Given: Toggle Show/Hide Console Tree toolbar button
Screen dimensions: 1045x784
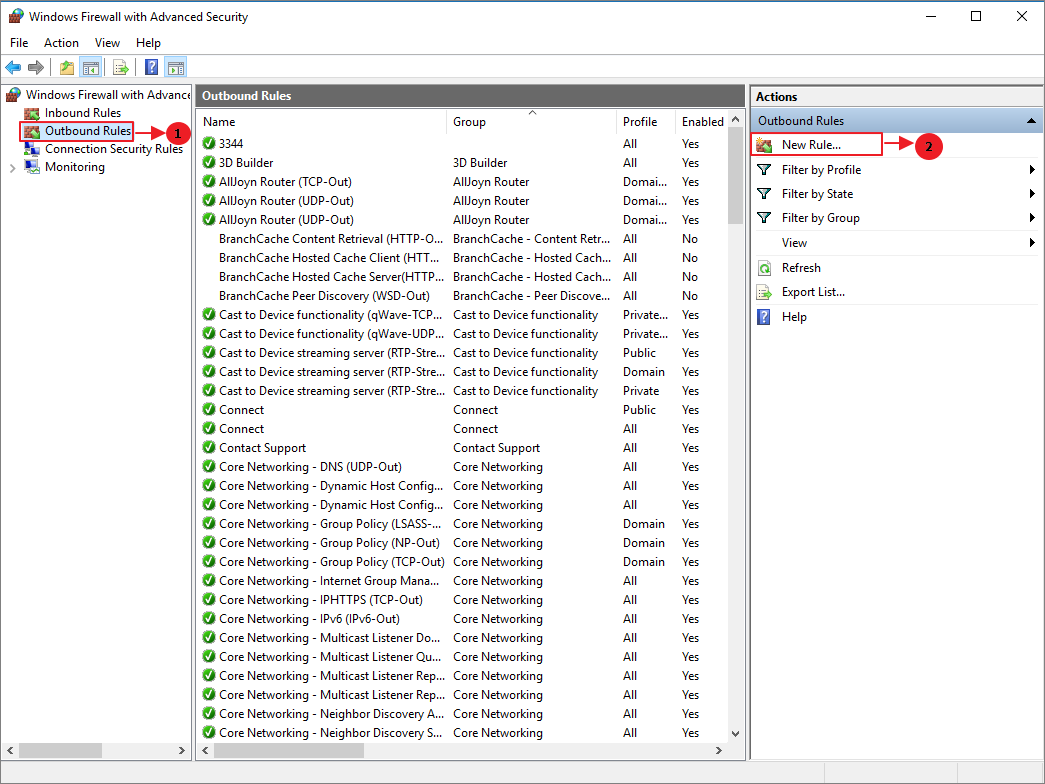Looking at the screenshot, I should (x=91, y=67).
